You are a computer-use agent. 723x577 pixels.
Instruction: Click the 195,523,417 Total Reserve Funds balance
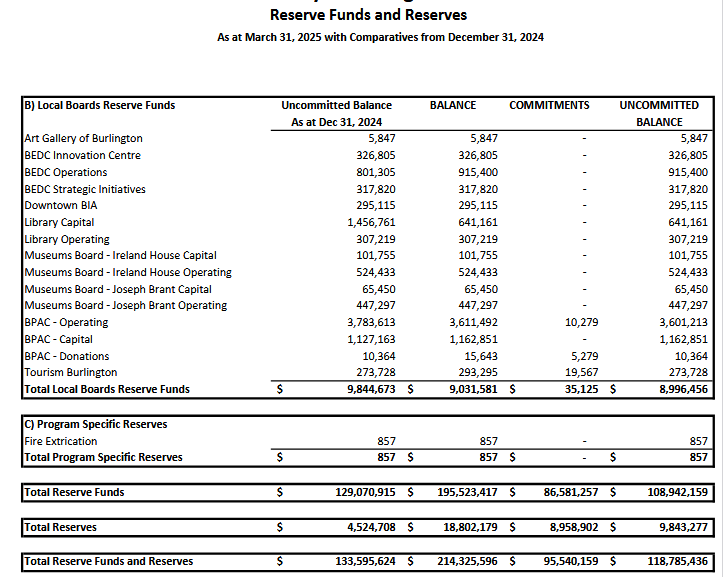click(468, 492)
